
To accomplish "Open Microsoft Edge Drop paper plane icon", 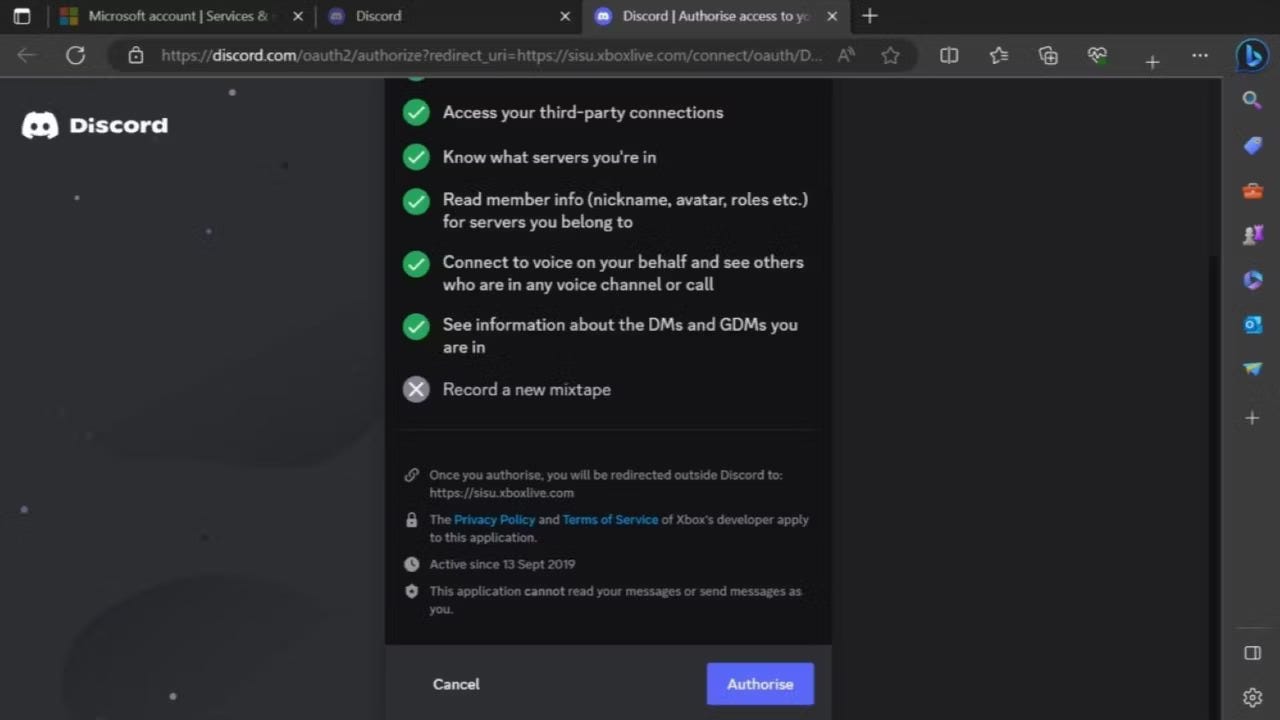I will (x=1252, y=369).
